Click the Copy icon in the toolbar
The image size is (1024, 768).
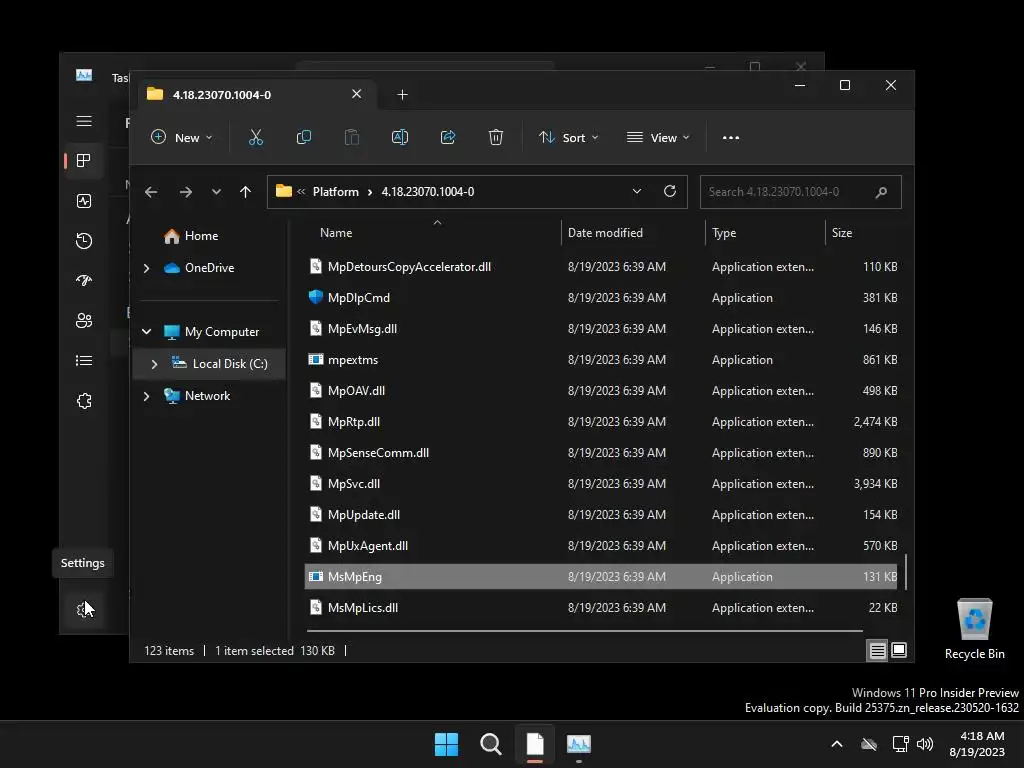(304, 137)
